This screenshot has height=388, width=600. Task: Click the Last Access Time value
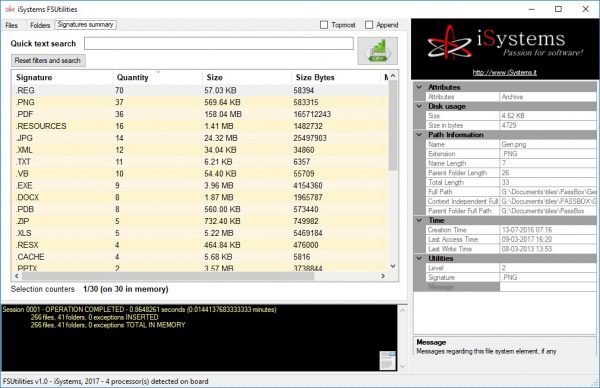tap(548, 239)
